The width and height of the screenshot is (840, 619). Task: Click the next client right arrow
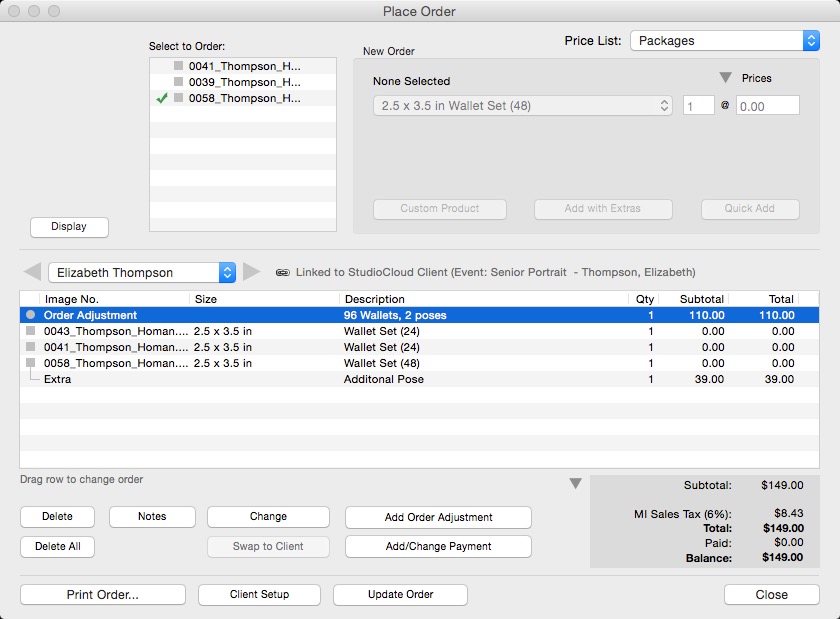point(252,272)
